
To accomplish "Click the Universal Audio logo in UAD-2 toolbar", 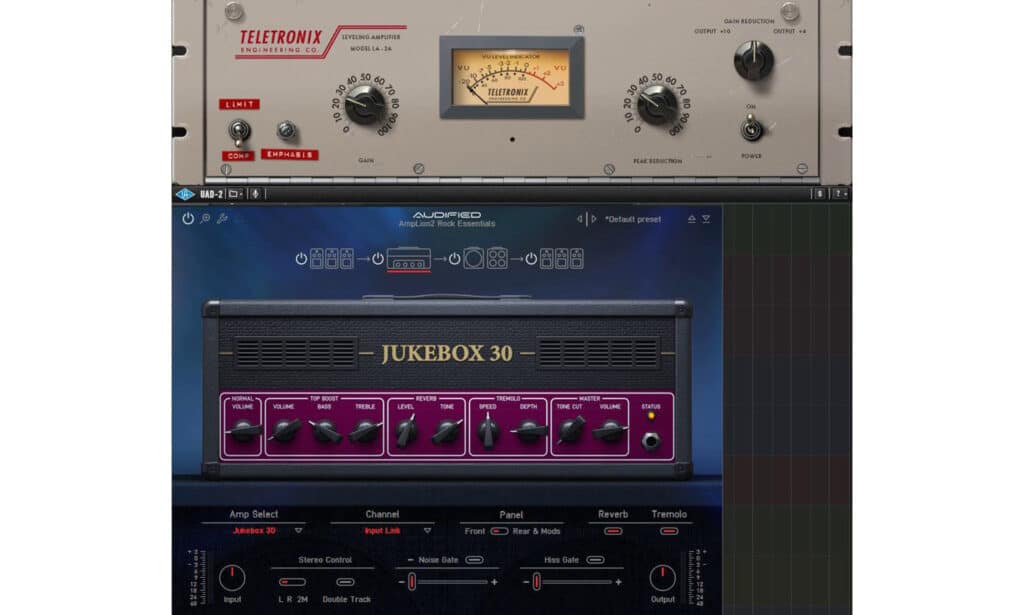I will (185, 194).
